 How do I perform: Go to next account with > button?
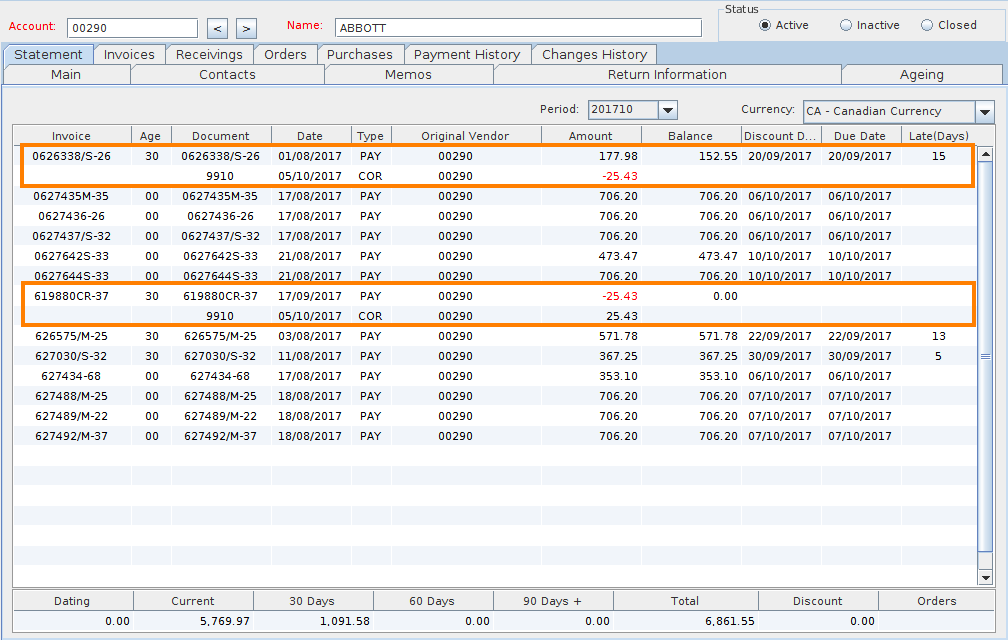tap(246, 28)
